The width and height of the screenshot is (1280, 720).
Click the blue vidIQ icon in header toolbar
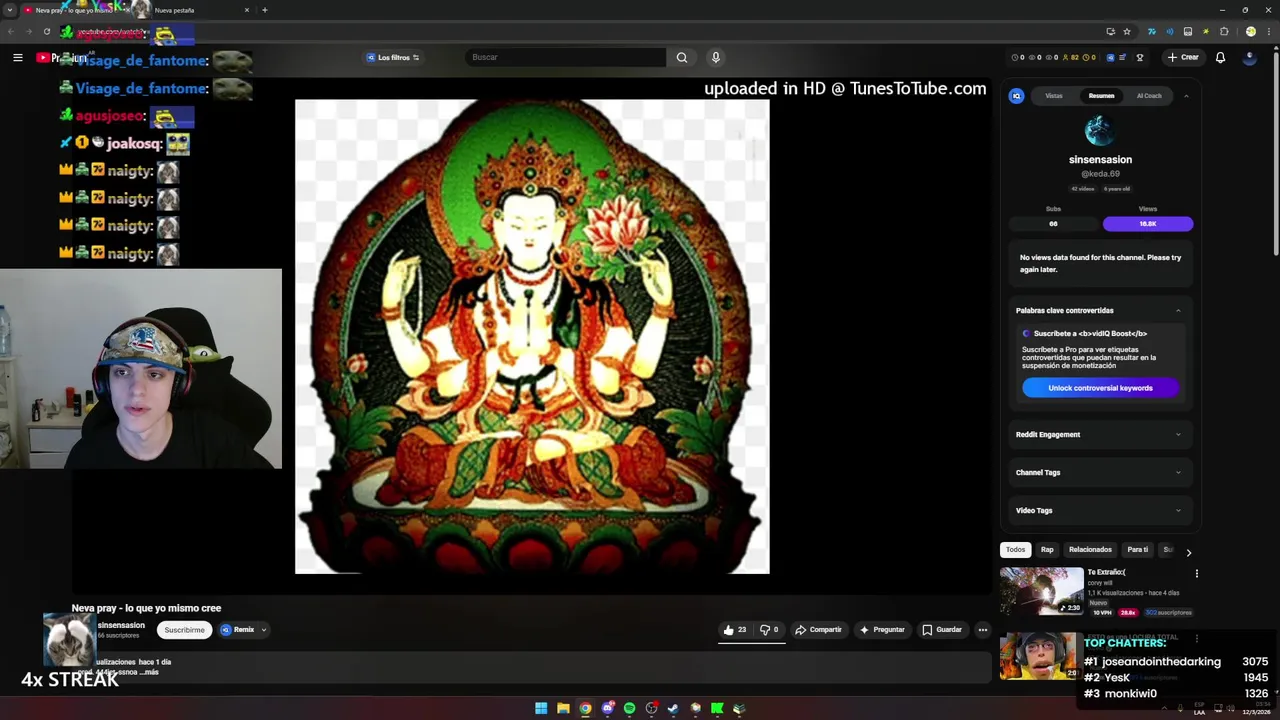click(x=1110, y=57)
